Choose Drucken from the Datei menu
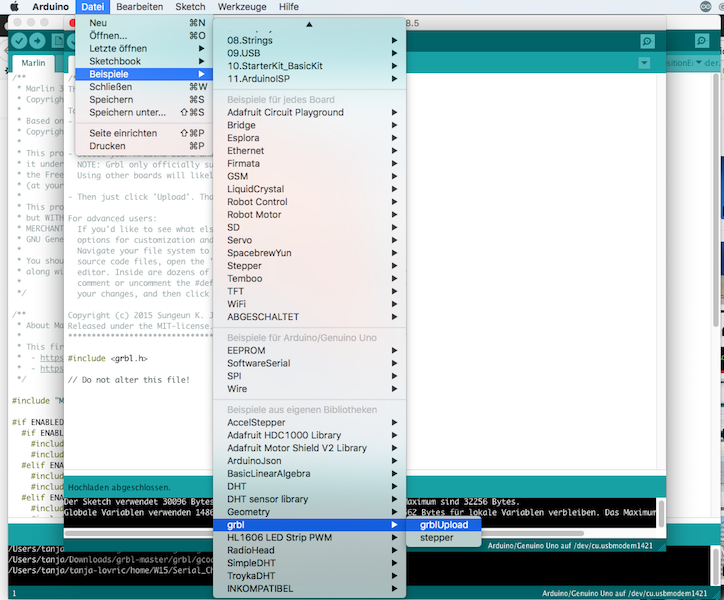 pyautogui.click(x=144, y=146)
